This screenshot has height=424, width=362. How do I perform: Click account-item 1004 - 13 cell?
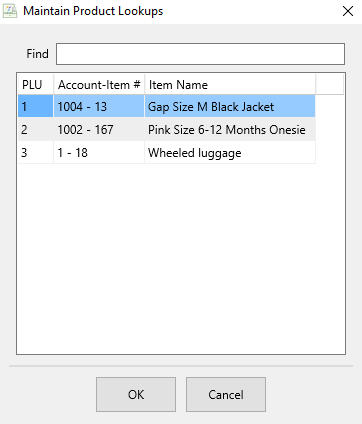click(99, 106)
